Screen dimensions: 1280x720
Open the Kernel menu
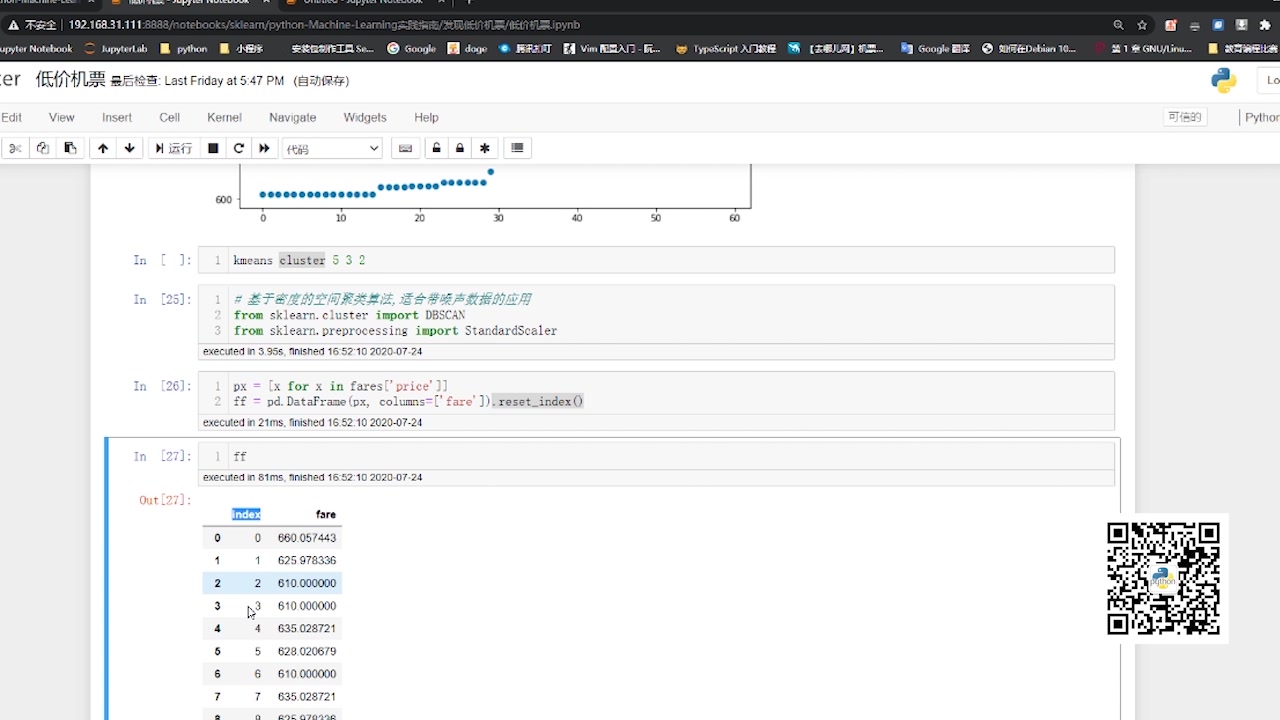tap(225, 117)
